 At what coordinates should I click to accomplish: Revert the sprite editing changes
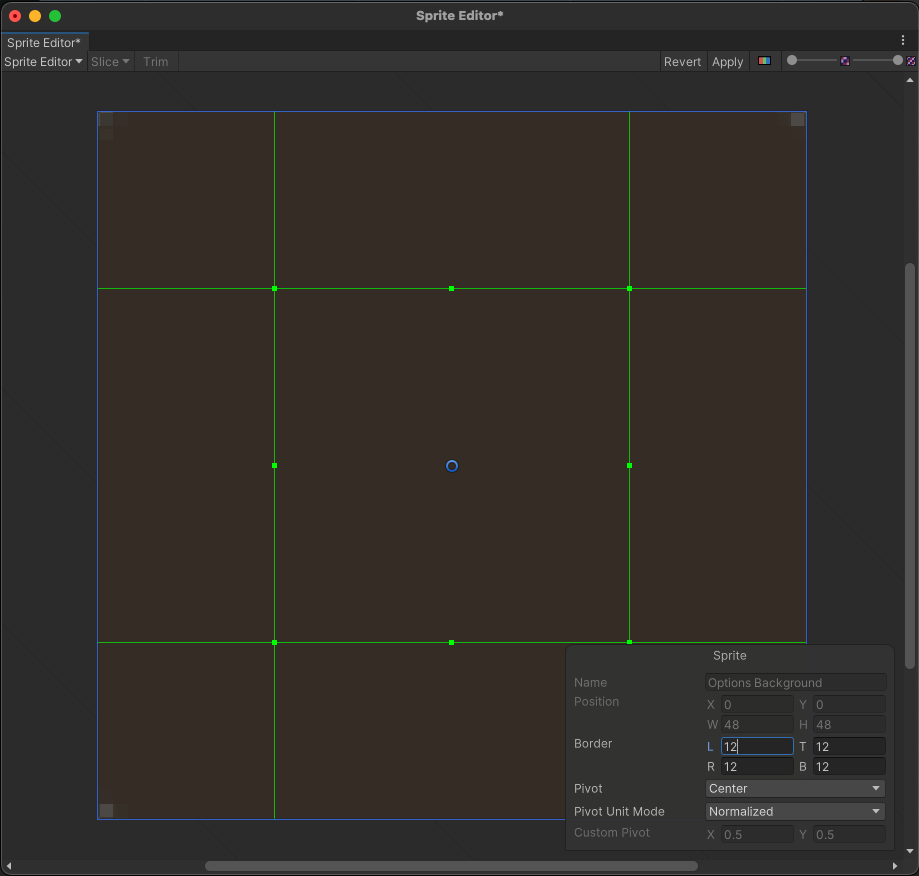[x=683, y=61]
